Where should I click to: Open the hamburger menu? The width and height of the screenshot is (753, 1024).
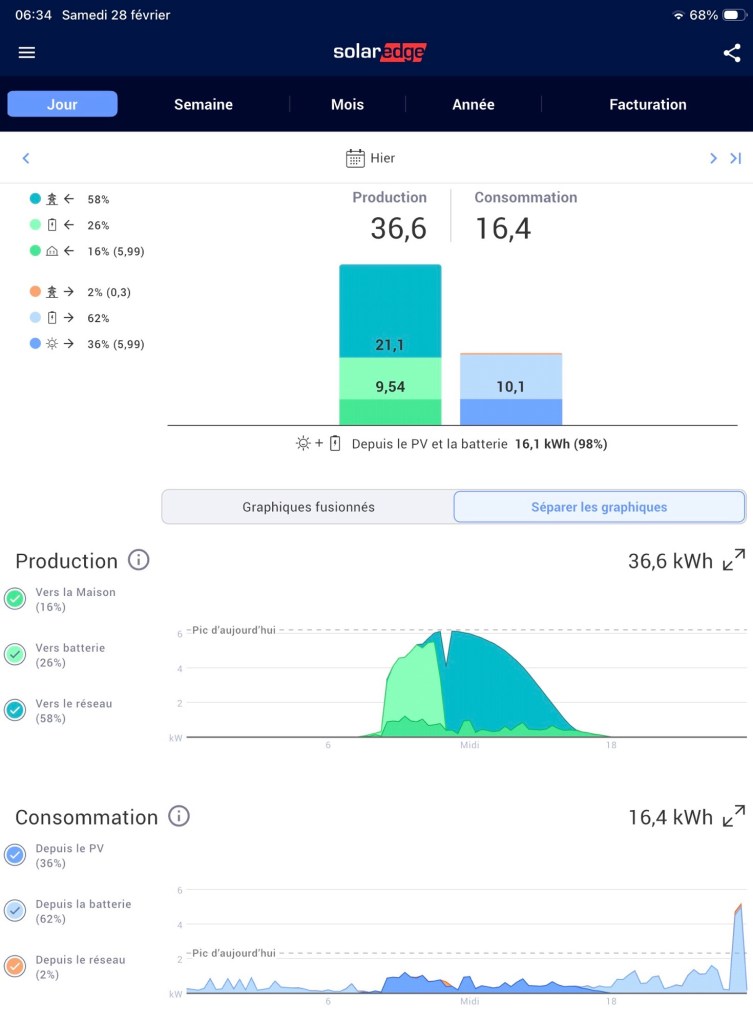click(x=27, y=53)
